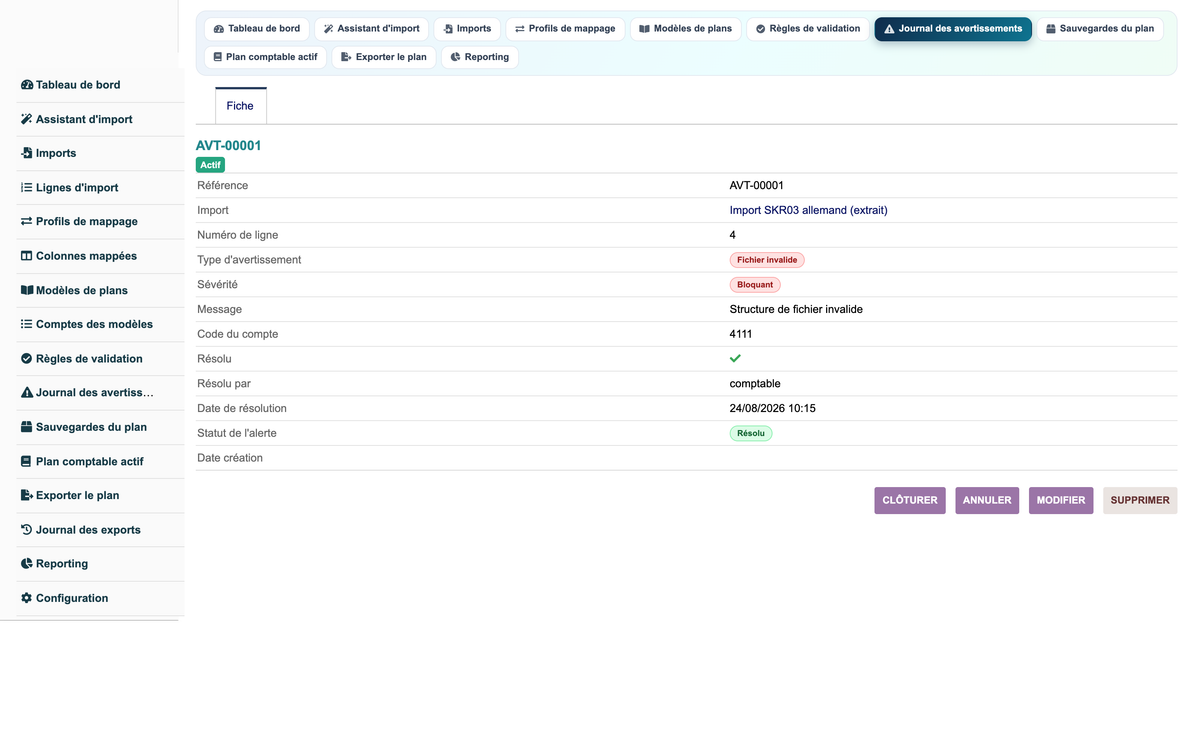Click the warning icon in Journal des avertissements tab

pos(889,29)
